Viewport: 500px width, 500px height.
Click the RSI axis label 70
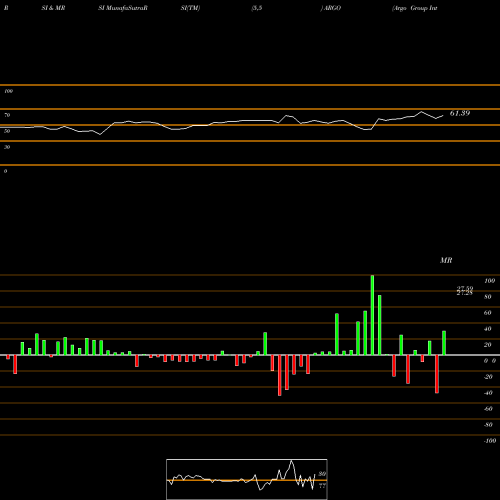click(7, 115)
